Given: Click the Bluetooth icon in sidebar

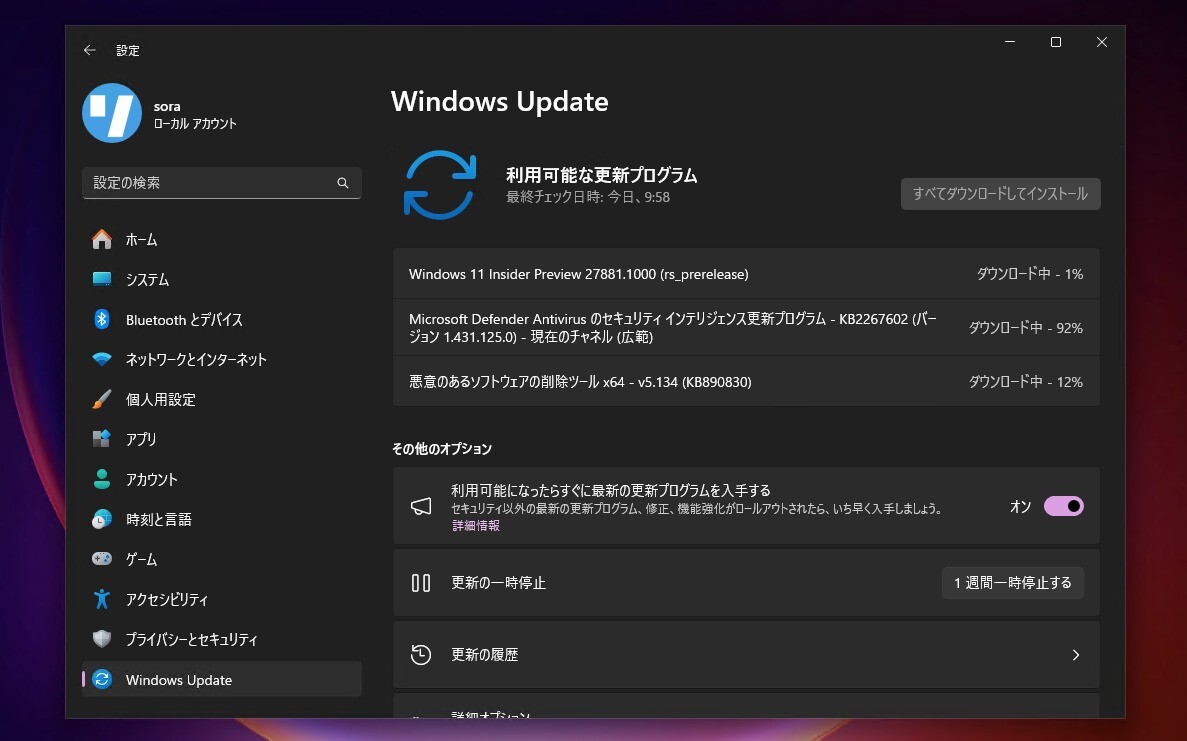Looking at the screenshot, I should coord(102,319).
